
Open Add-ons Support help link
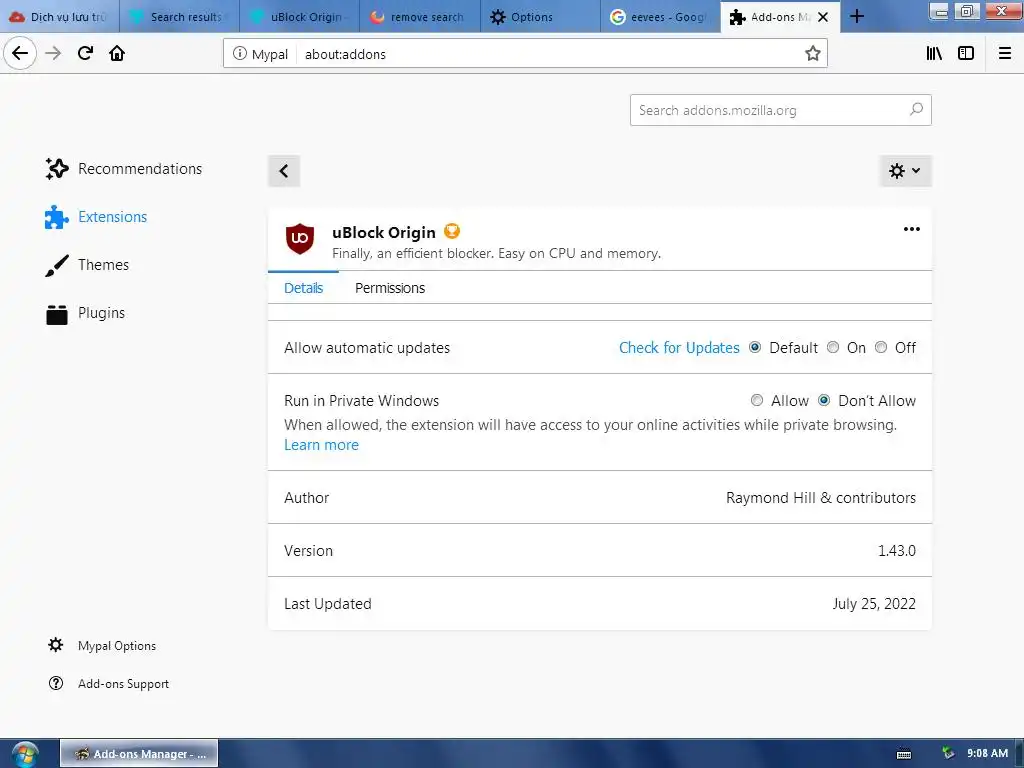pyautogui.click(x=108, y=684)
